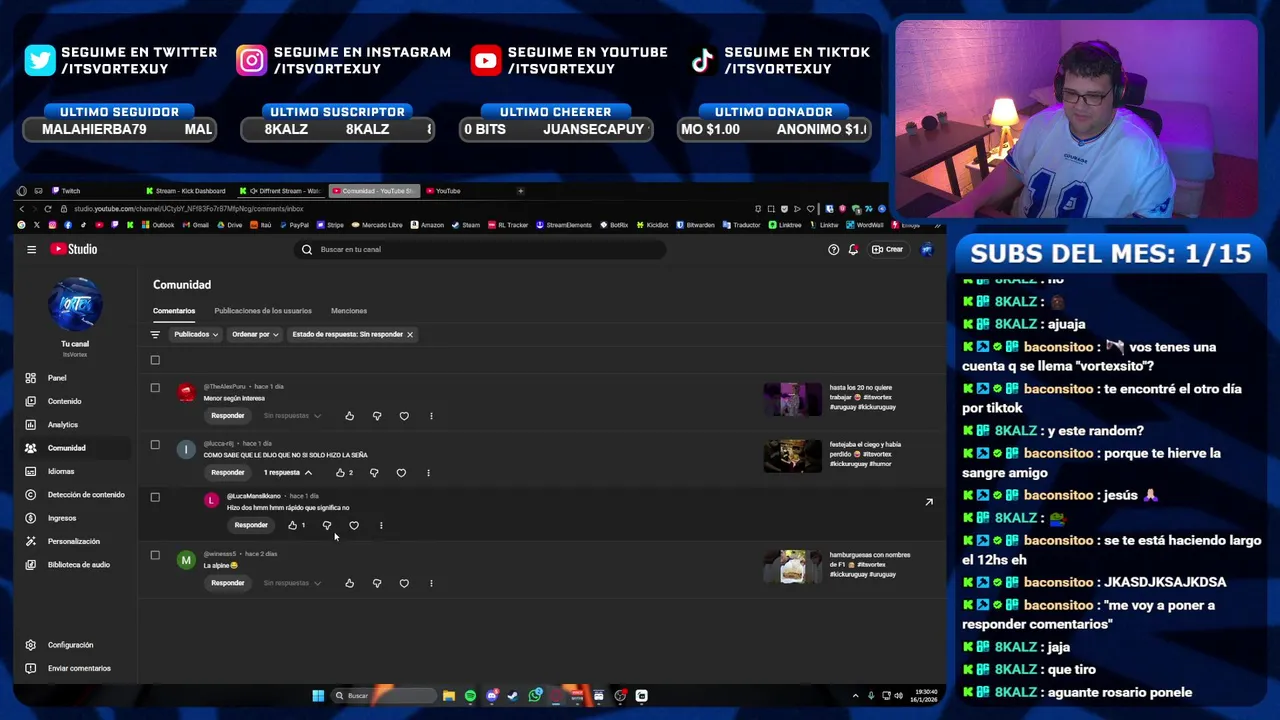The height and width of the screenshot is (720, 1280).
Task: Open Analytics in the Studio sidebar
Action: (75, 425)
